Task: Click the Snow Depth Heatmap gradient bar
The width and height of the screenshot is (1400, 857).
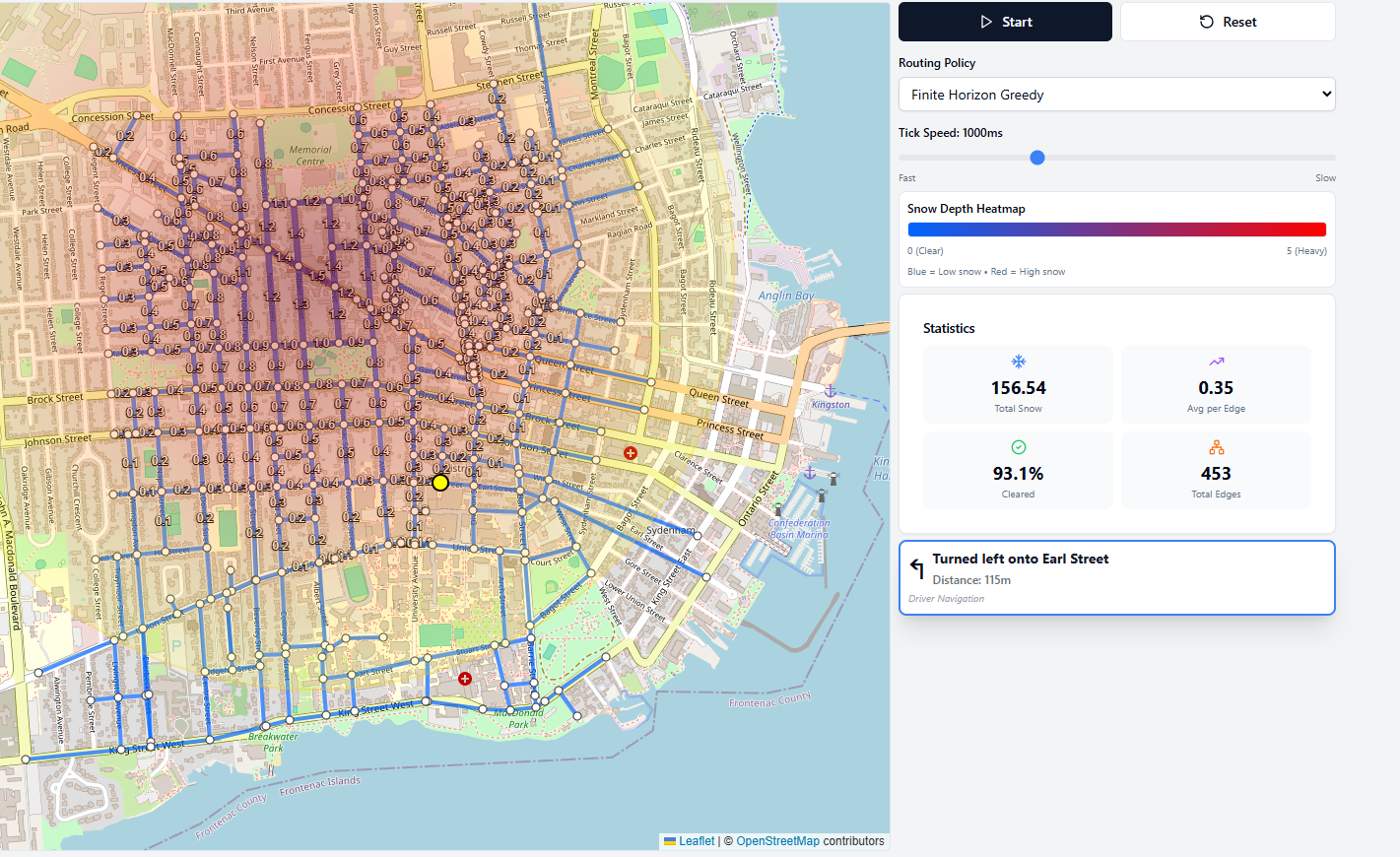Action: [1116, 228]
